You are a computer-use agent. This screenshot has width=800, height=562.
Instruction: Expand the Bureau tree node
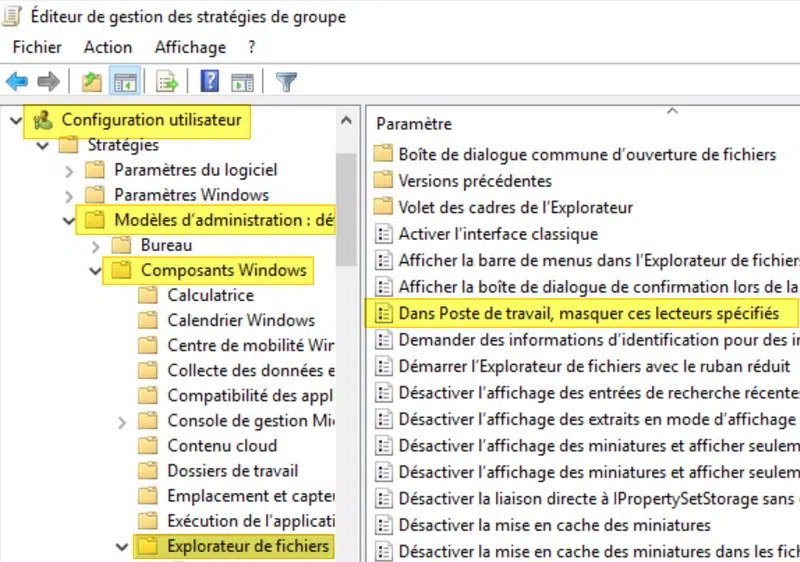point(95,247)
